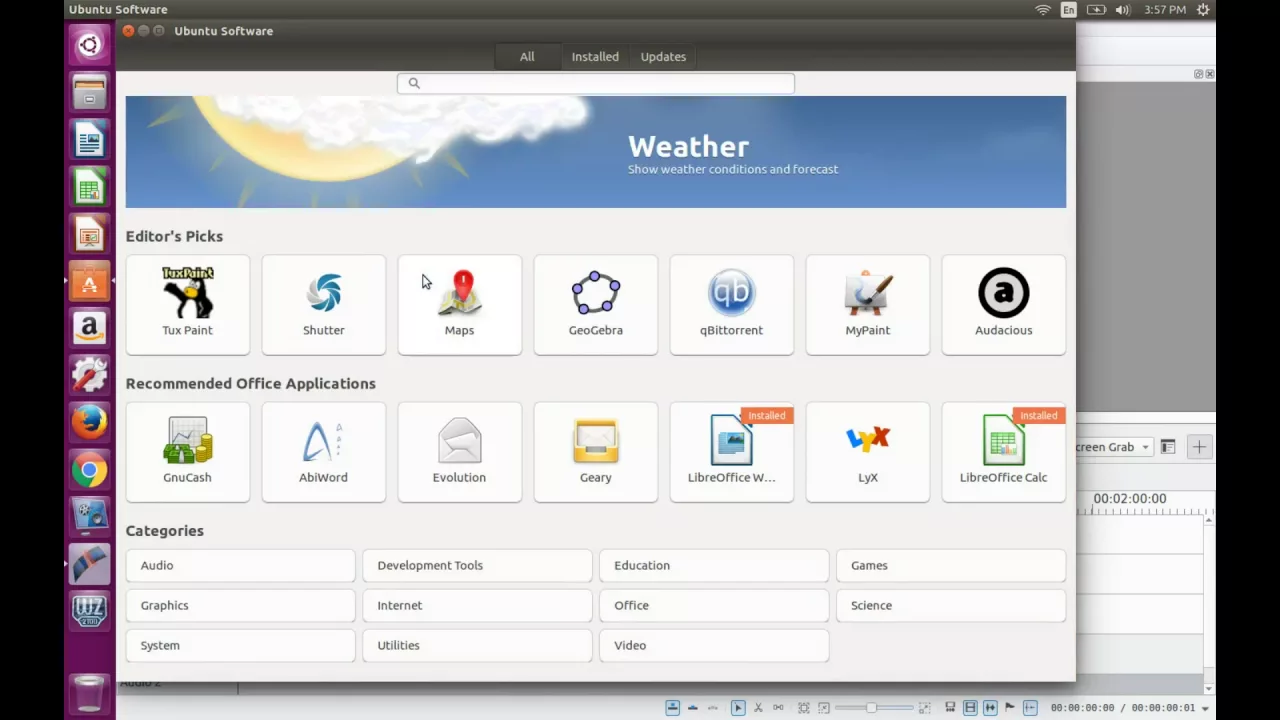
Task: Open System Settings from launcher
Action: pyautogui.click(x=89, y=376)
